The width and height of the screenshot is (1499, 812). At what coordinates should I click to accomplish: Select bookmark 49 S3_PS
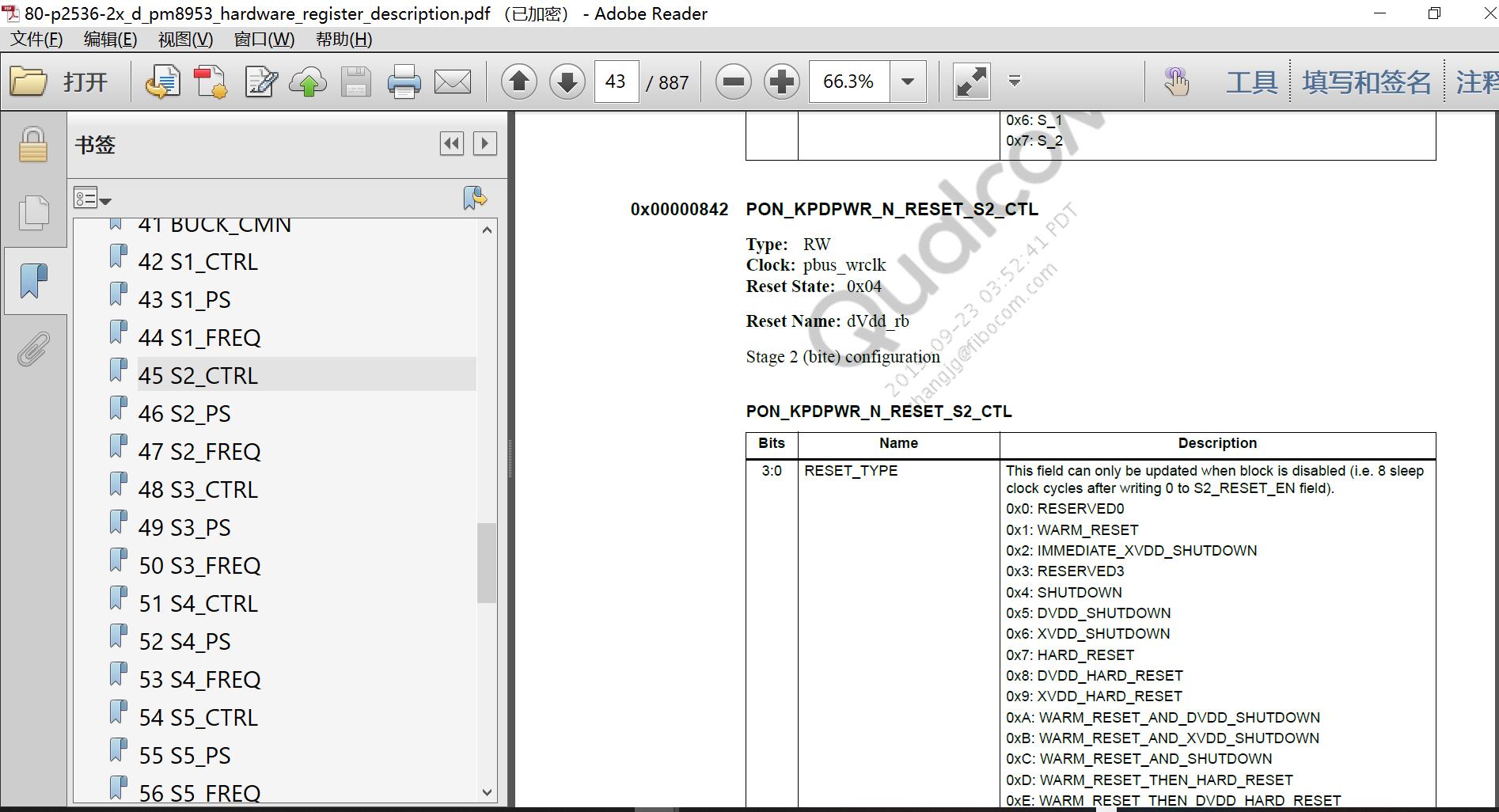click(184, 528)
